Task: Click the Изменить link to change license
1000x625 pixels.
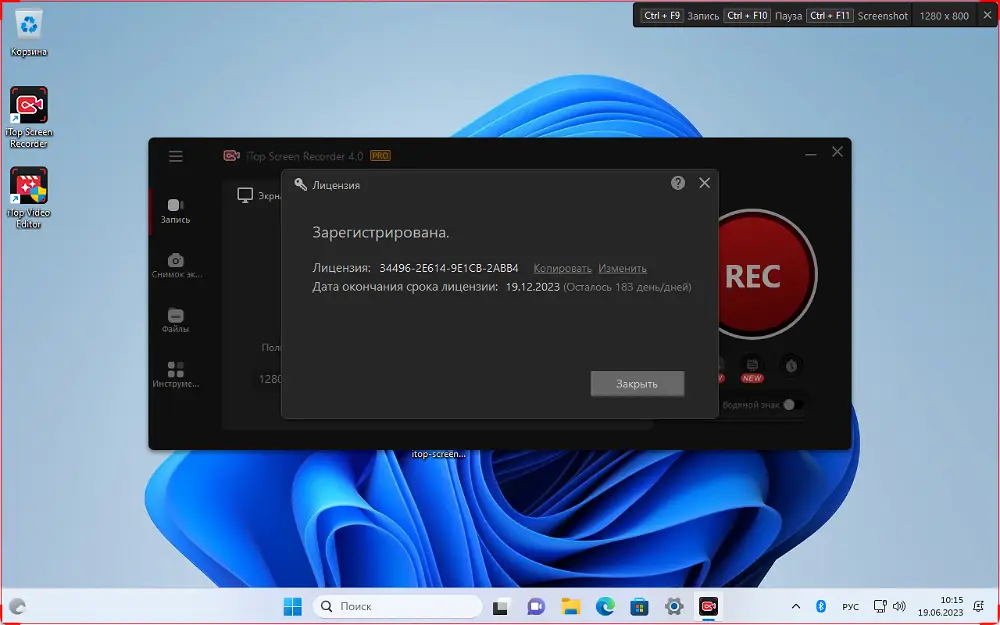Action: point(622,268)
